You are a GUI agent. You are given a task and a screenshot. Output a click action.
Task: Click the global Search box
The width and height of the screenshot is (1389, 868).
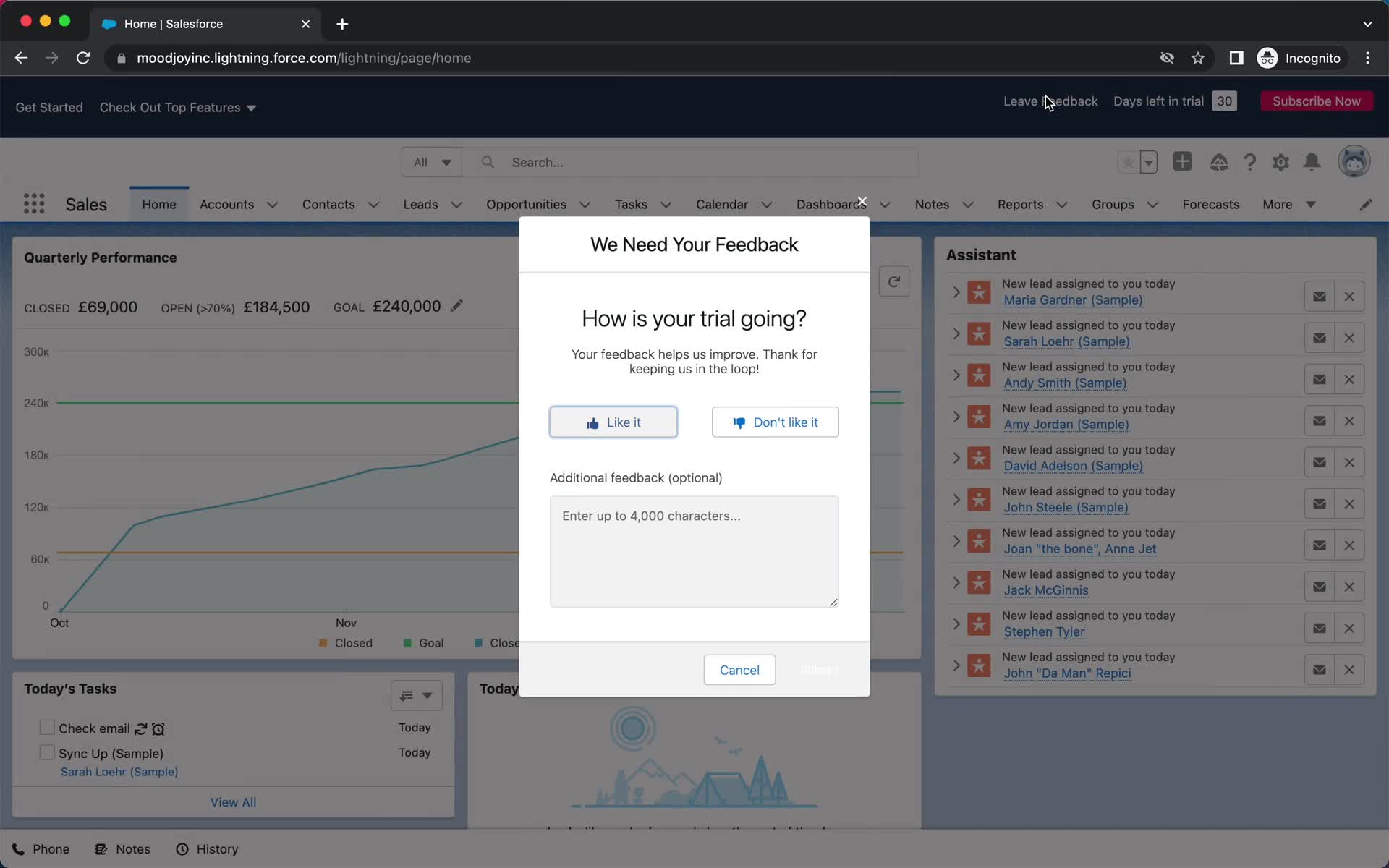point(694,162)
